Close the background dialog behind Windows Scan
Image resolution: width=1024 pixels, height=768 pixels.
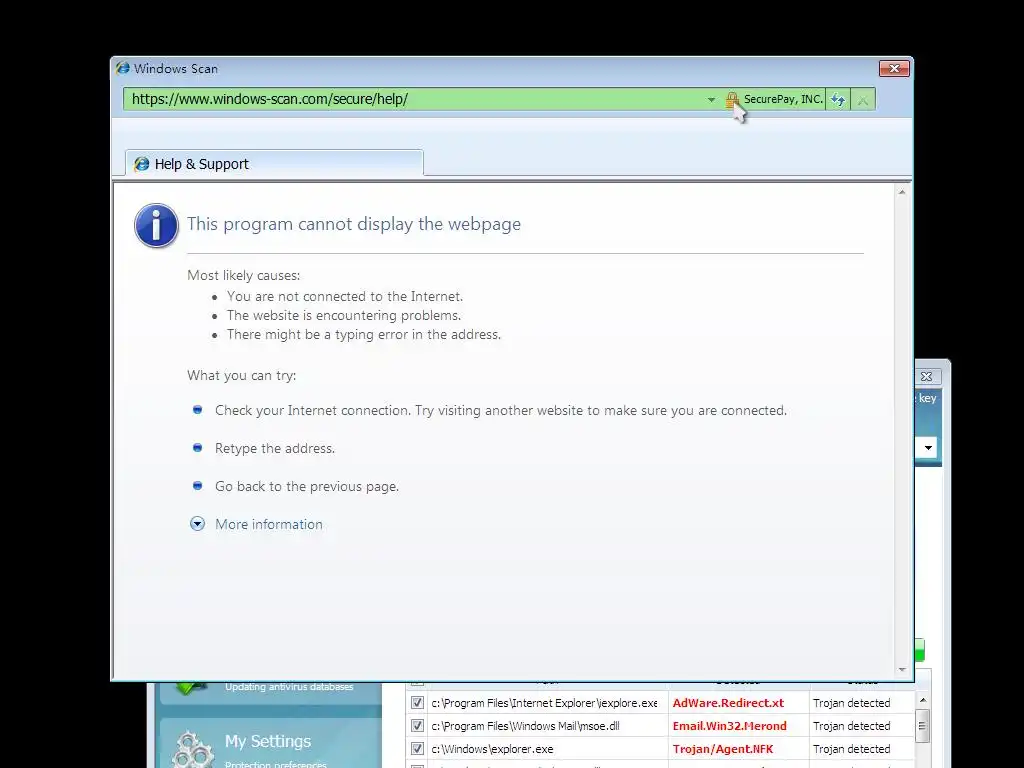pyautogui.click(x=926, y=376)
